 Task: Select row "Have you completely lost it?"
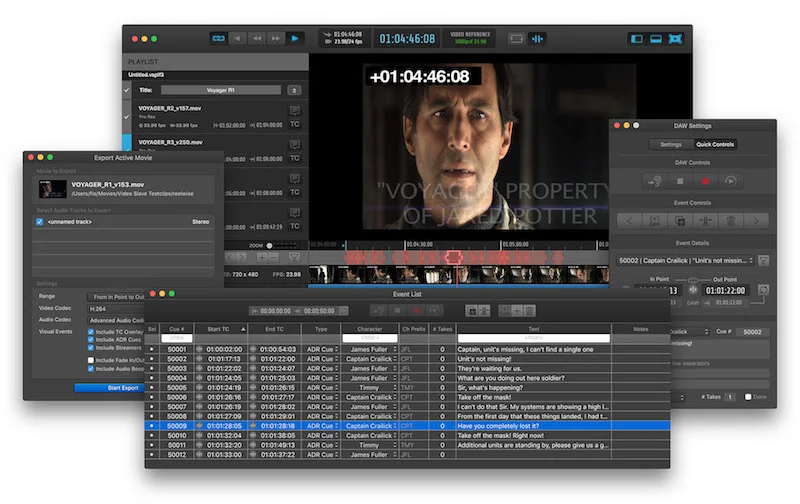408,426
